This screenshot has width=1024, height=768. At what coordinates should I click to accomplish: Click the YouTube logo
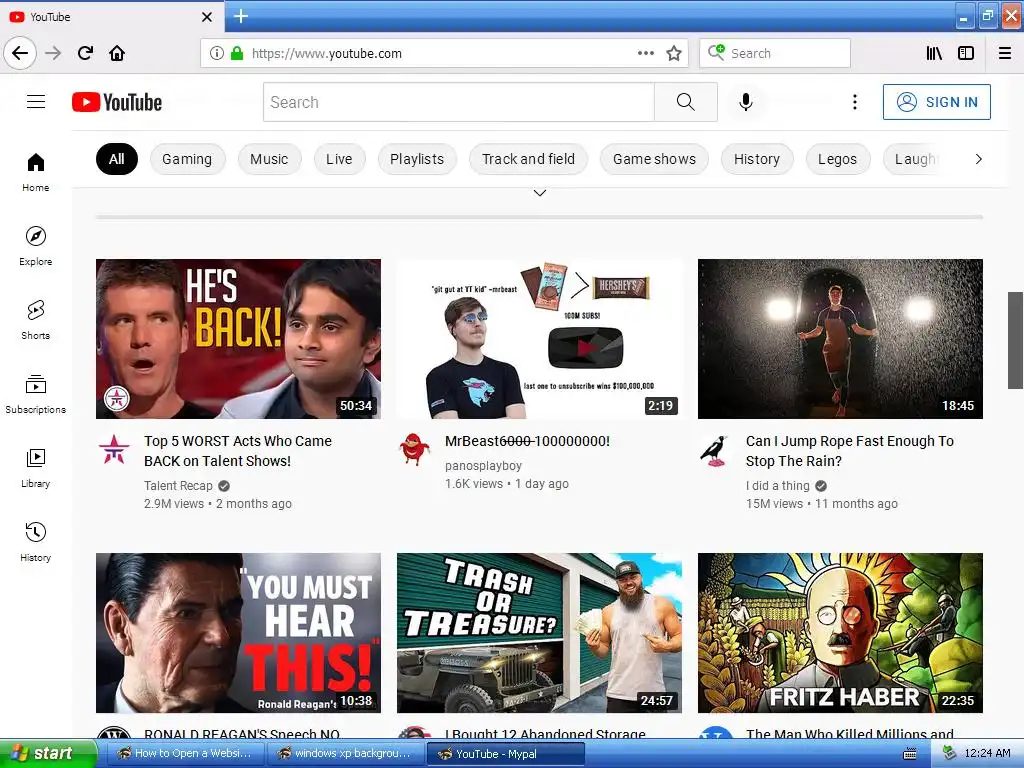[x=117, y=102]
